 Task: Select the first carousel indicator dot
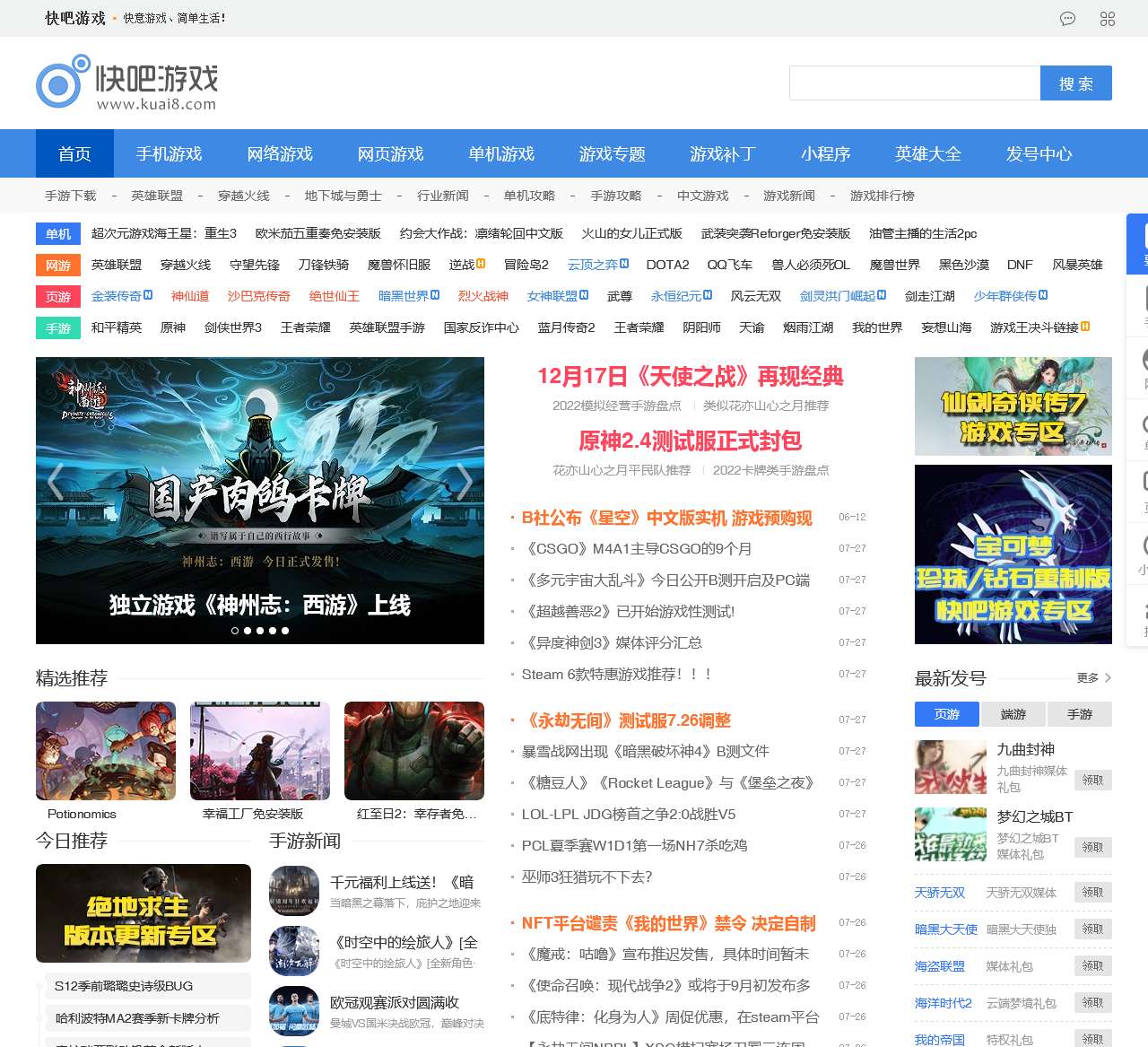[x=235, y=631]
